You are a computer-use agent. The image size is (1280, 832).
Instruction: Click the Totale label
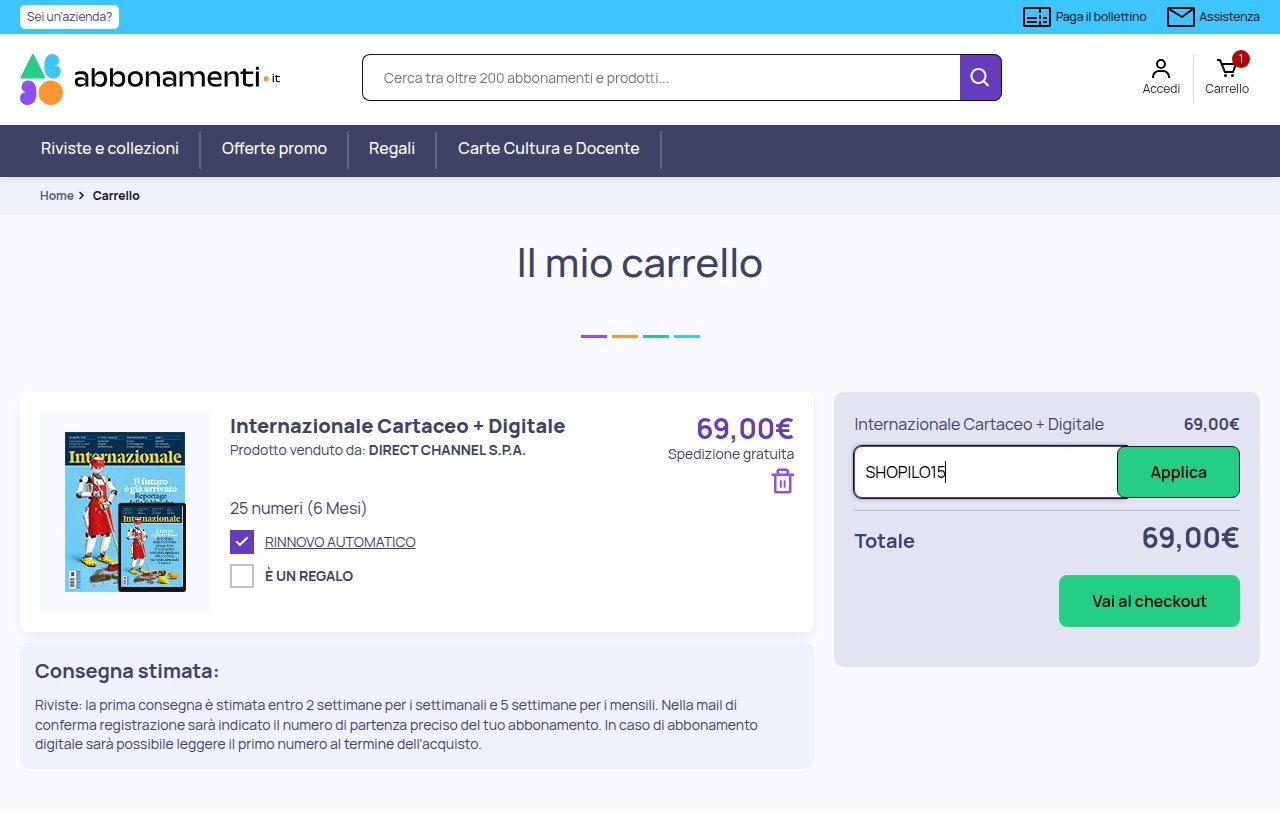884,541
